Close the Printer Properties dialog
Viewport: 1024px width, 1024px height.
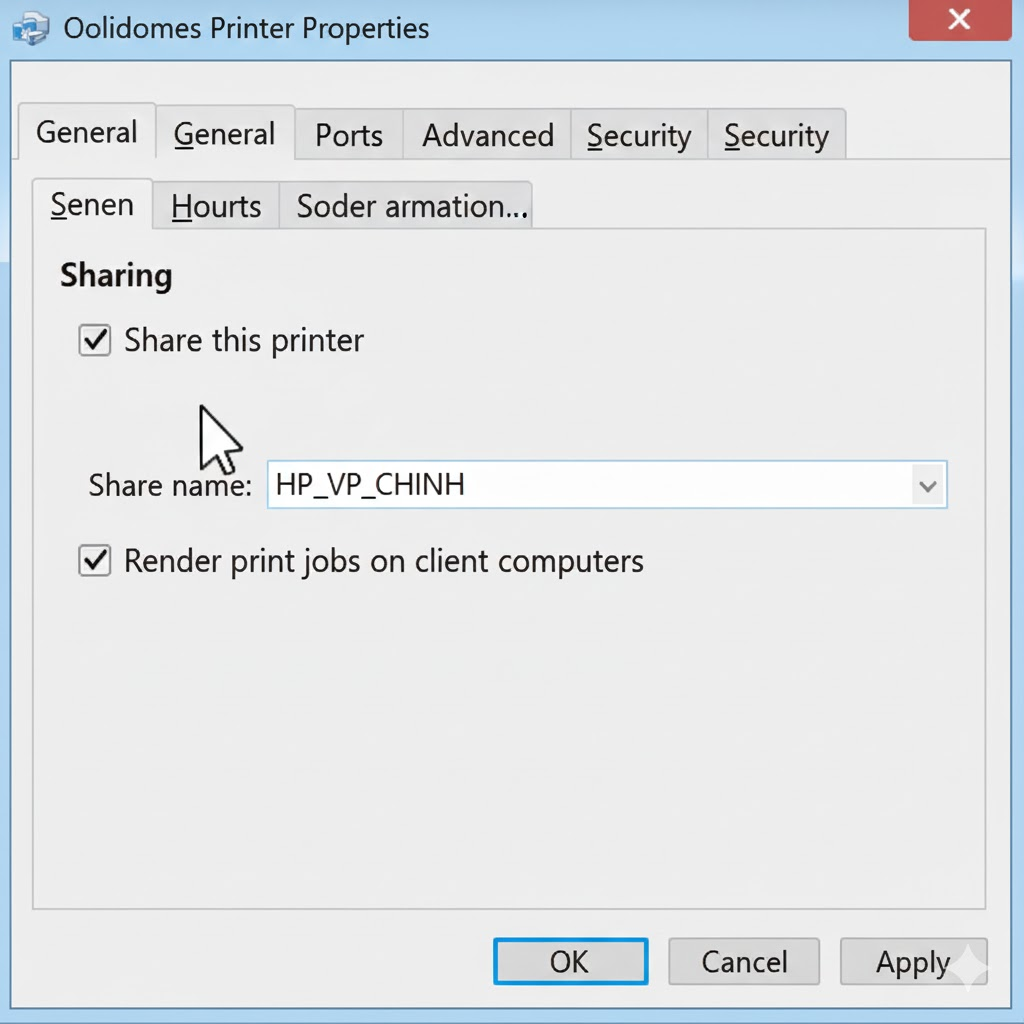tap(959, 20)
